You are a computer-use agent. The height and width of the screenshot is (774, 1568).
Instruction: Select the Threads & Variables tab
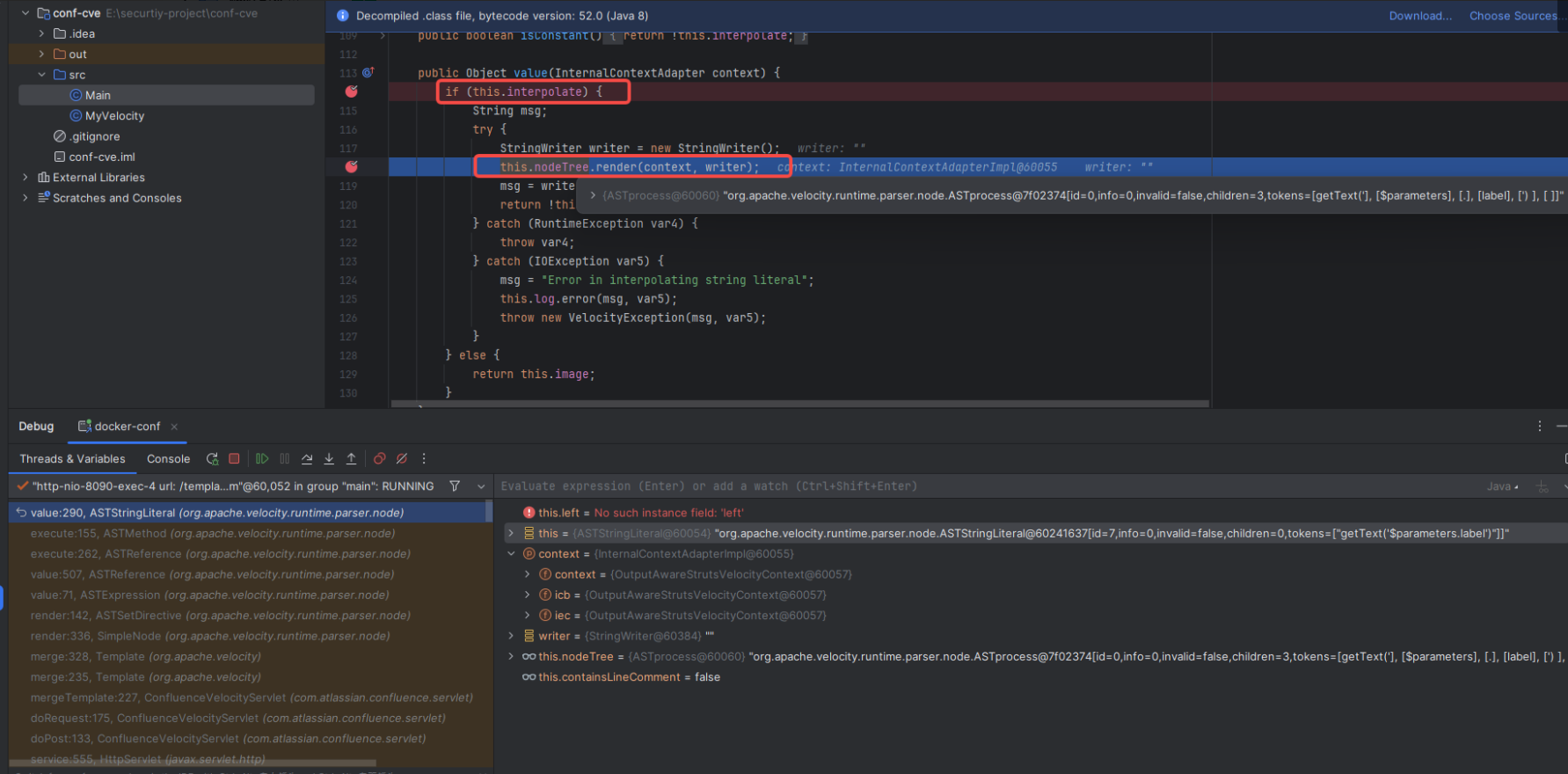[x=72, y=459]
